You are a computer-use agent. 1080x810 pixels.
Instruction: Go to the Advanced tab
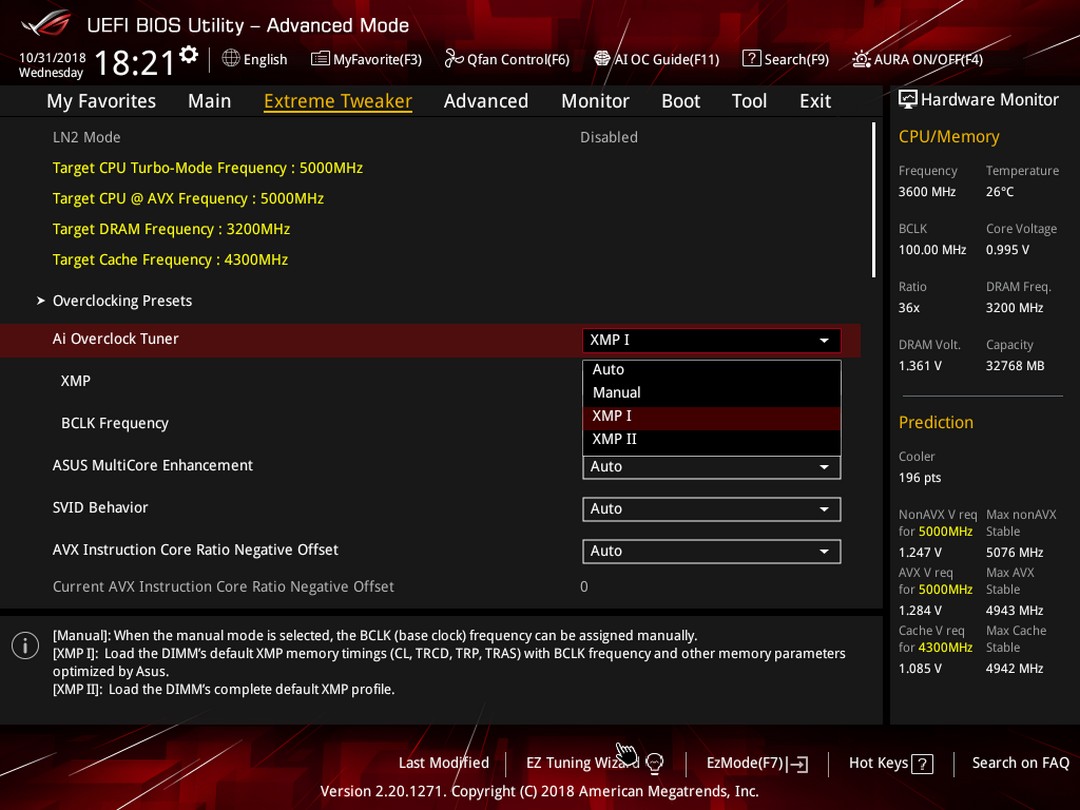click(x=486, y=101)
